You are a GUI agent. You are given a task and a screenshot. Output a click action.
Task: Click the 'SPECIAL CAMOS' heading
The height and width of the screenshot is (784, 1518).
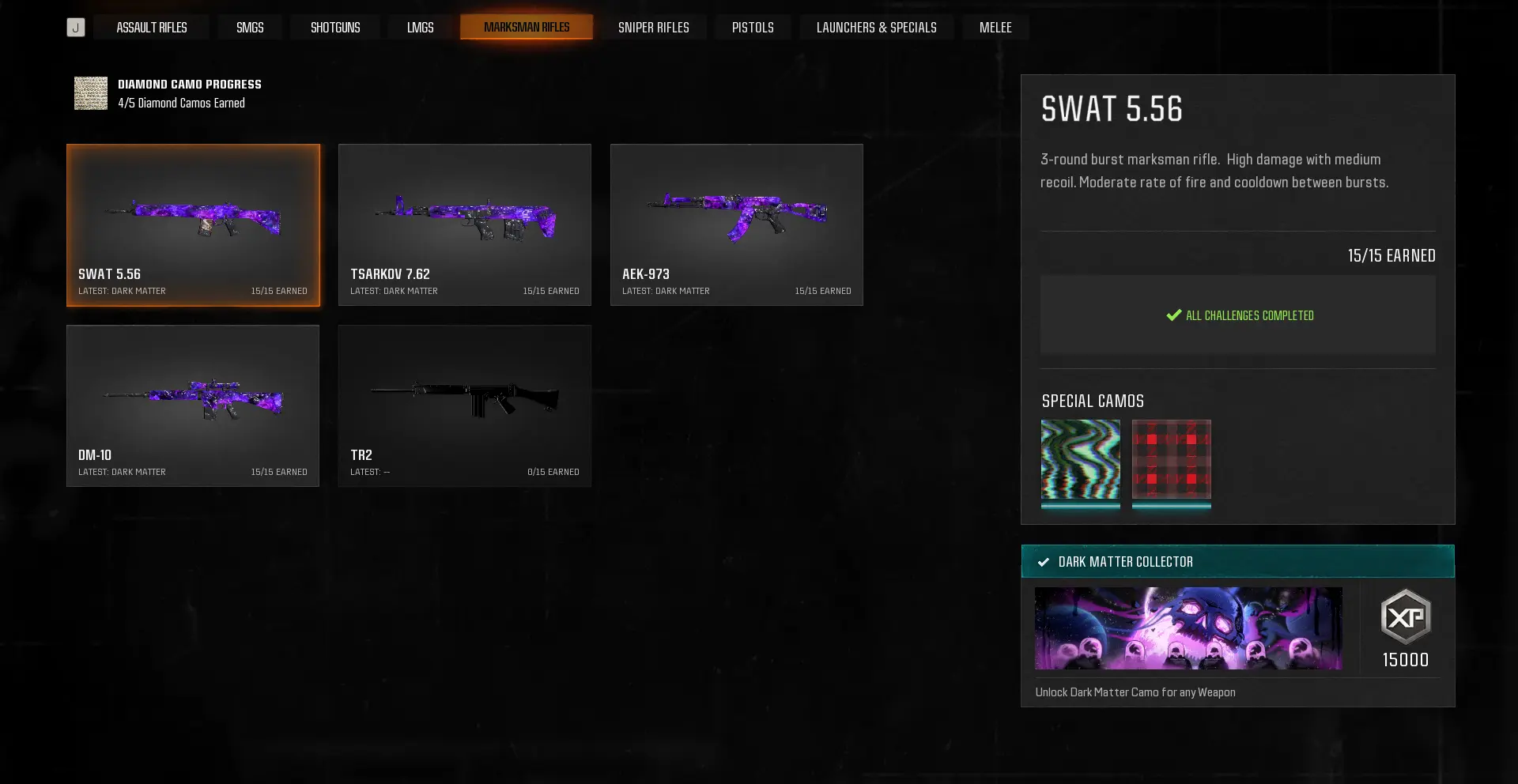(x=1093, y=401)
